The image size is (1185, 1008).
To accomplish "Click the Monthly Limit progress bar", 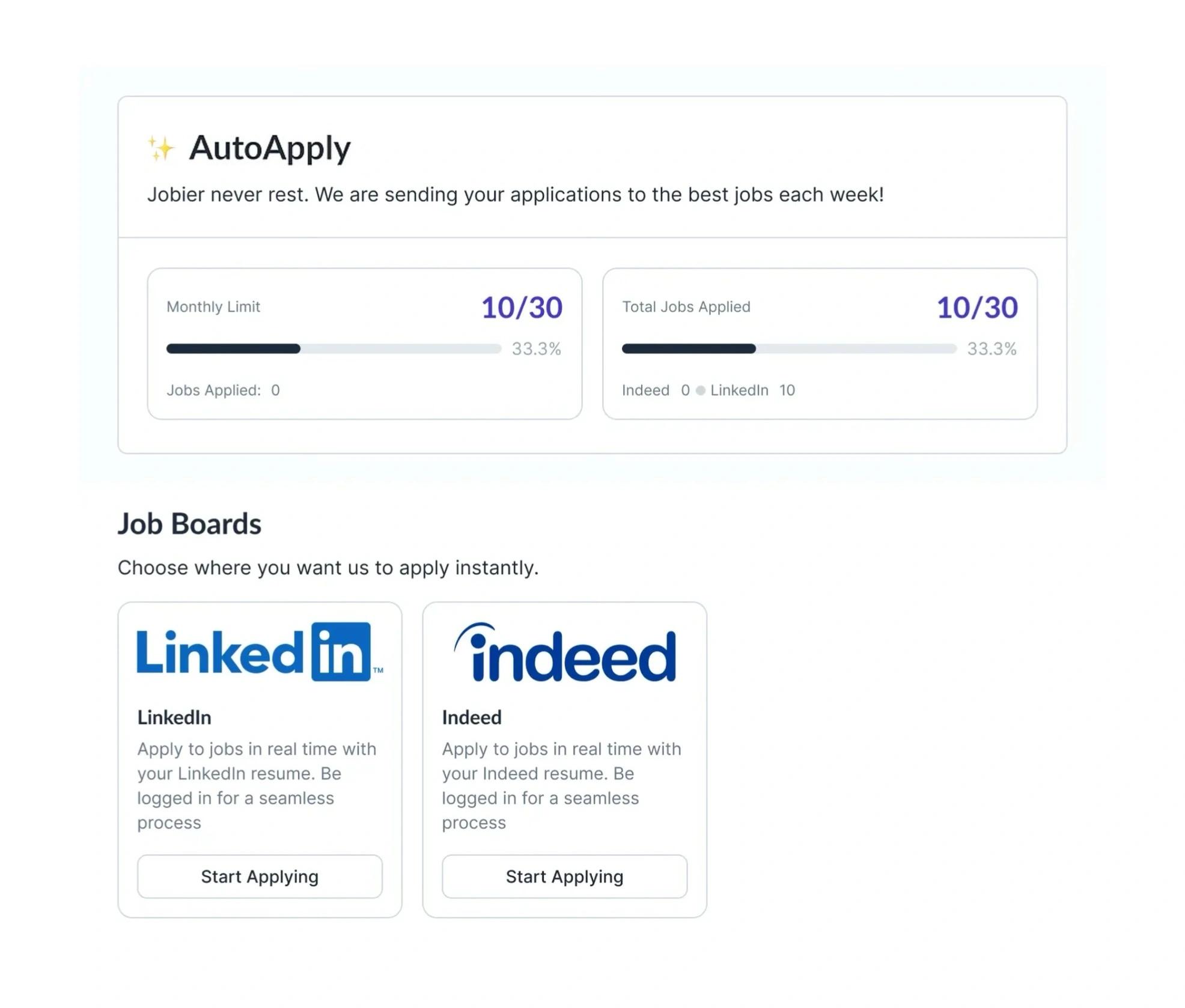I will click(x=334, y=348).
